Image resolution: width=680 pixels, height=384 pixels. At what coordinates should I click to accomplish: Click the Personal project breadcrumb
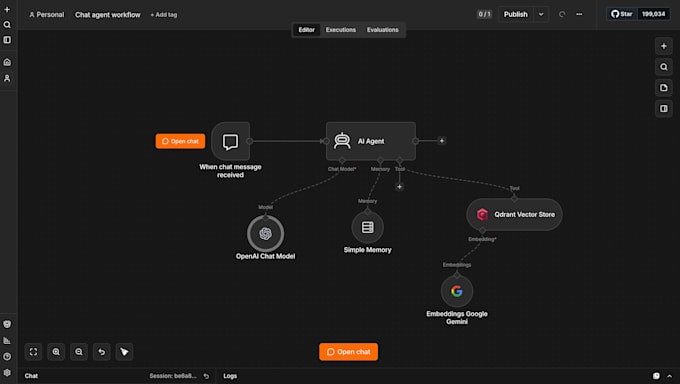pyautogui.click(x=46, y=15)
